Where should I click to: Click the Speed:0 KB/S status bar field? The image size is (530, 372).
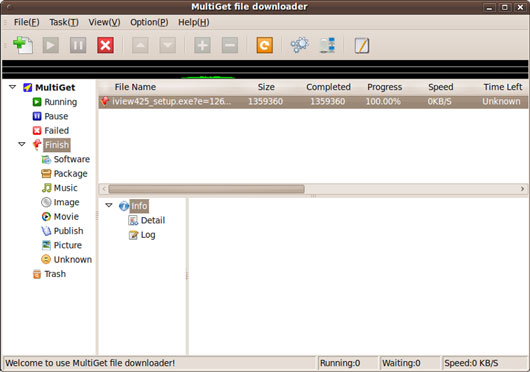pyautogui.click(x=485, y=363)
